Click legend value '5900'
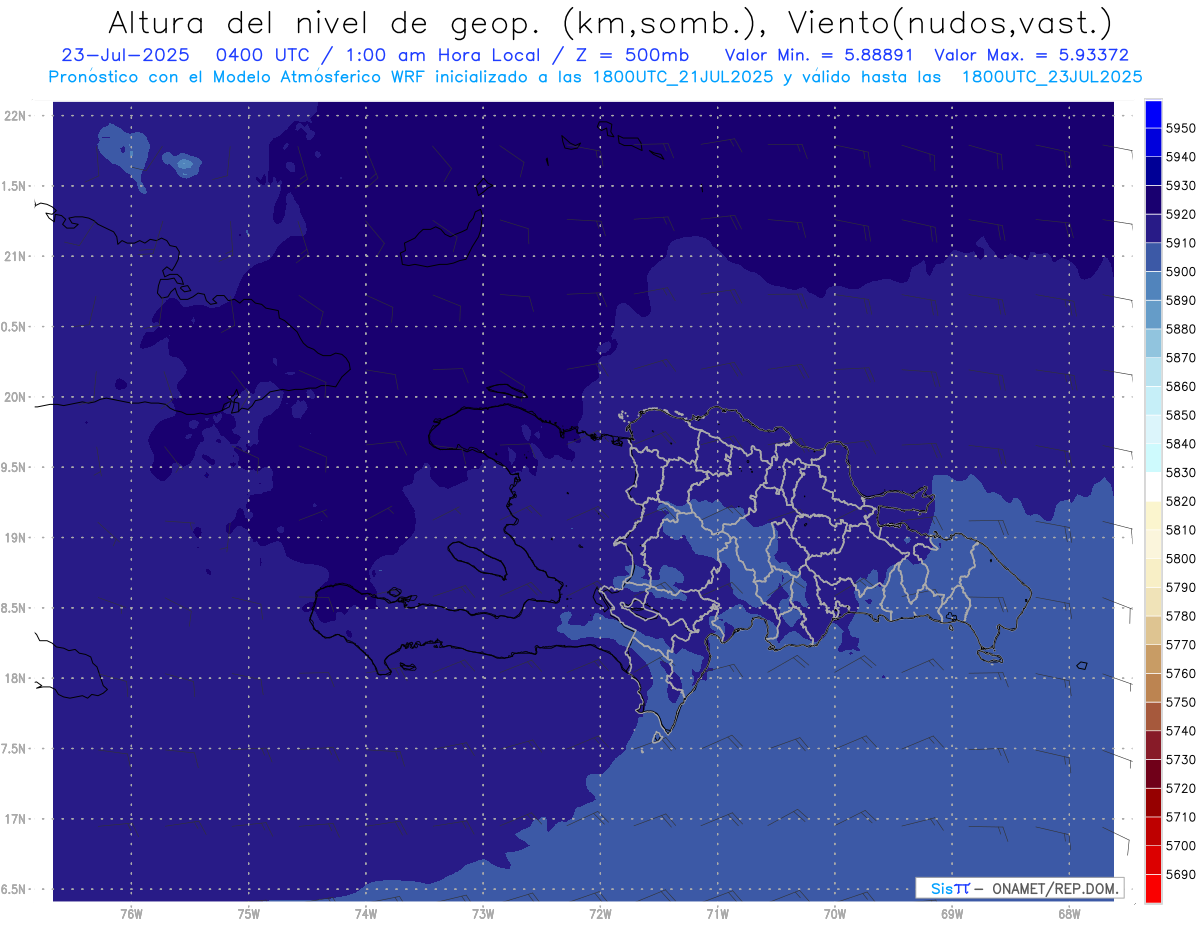Screen dimensions: 1200x927 coord(1180,271)
